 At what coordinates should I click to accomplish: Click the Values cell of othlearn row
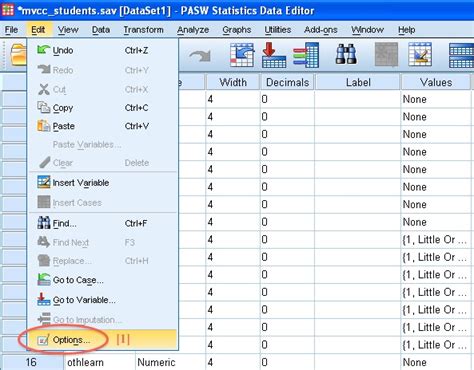click(x=436, y=362)
